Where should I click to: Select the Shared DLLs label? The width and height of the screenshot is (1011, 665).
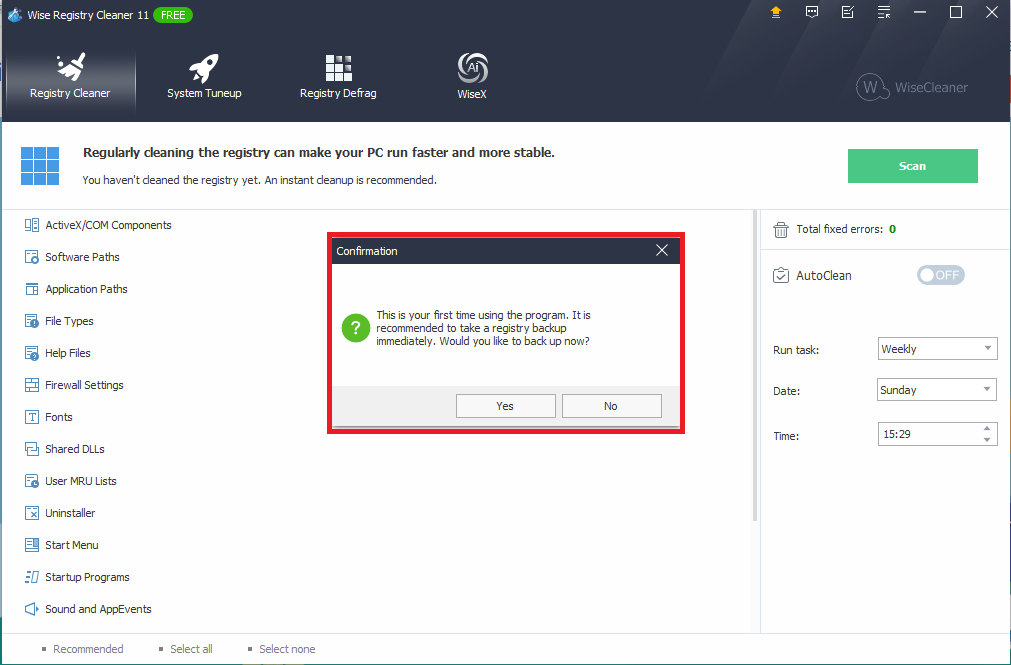click(x=75, y=449)
